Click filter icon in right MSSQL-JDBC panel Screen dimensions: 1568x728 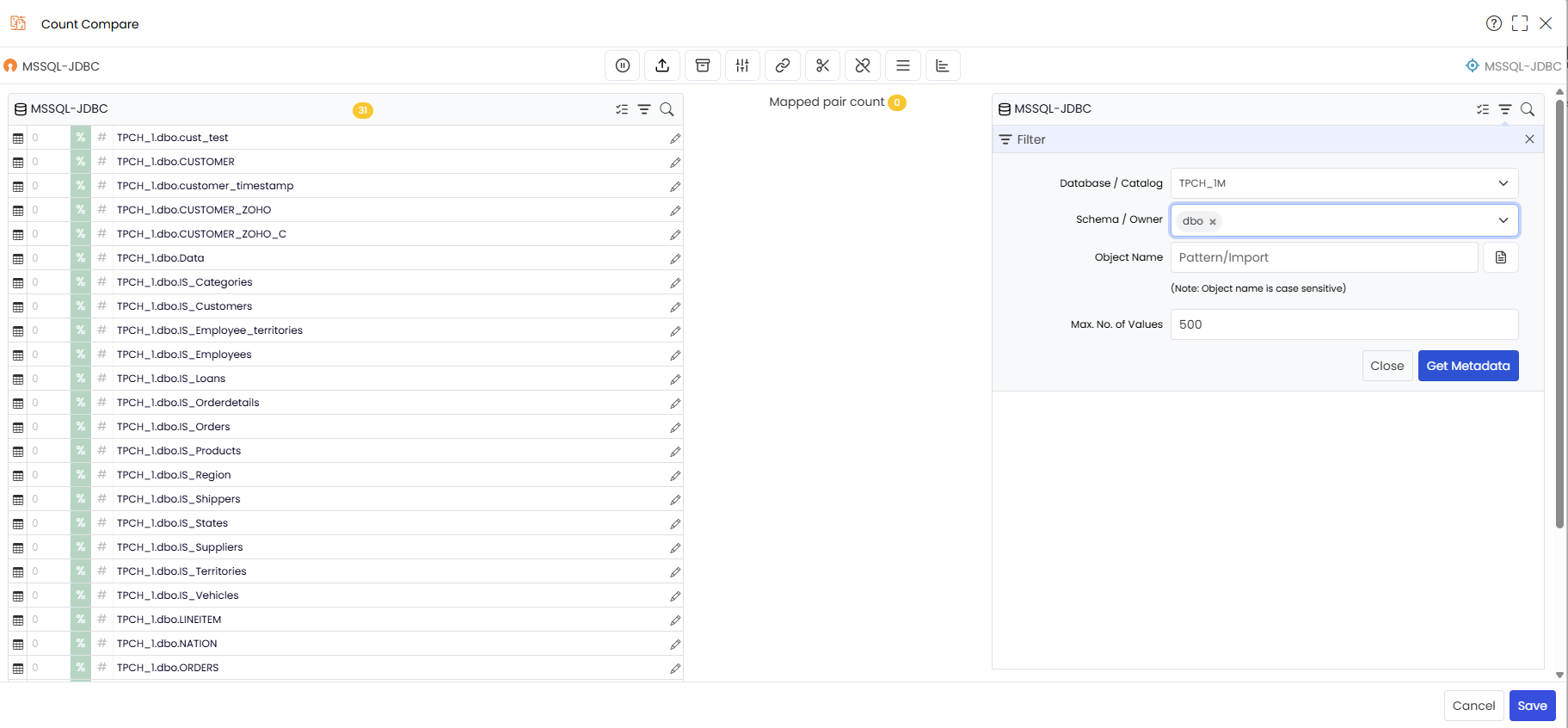[1505, 109]
